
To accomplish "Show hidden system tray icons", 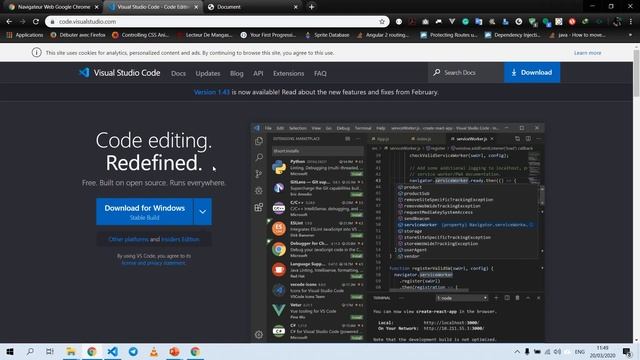I will [x=517, y=352].
